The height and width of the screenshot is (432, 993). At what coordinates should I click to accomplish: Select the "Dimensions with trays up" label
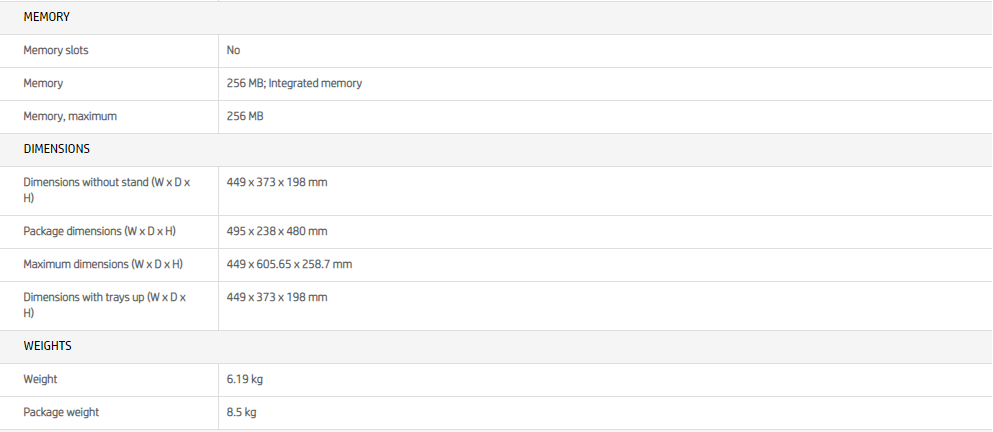tap(104, 305)
